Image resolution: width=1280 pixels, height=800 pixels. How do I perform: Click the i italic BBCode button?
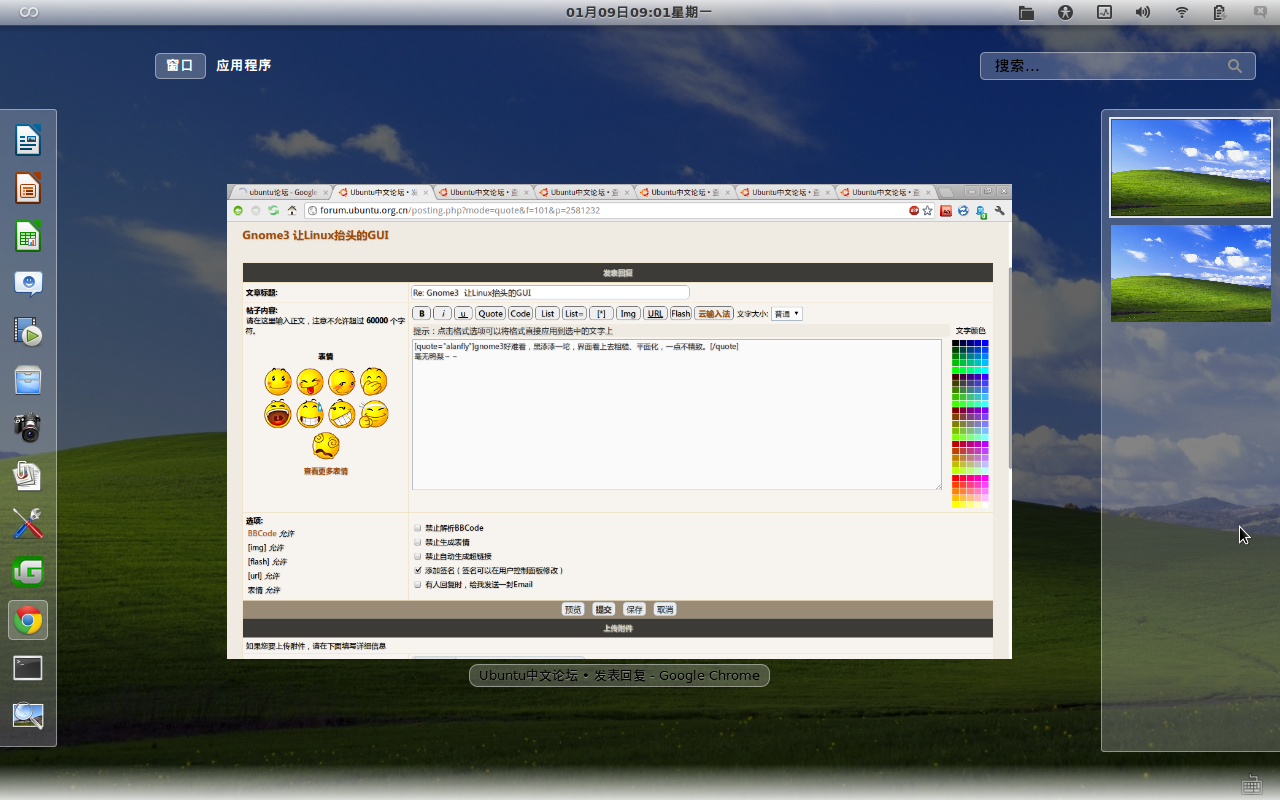tap(443, 313)
